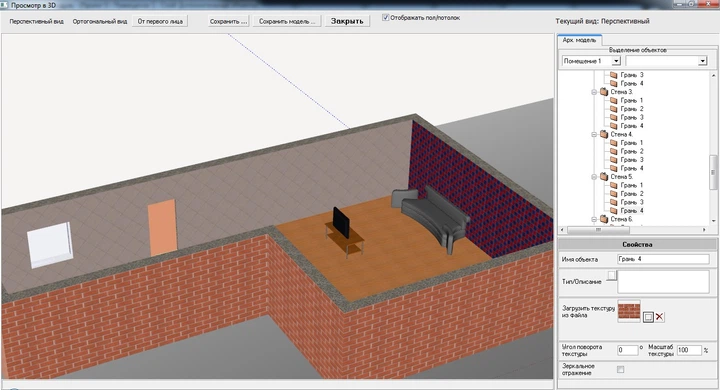This screenshot has width=720, height=390.
Task: Click the tree horizontal scrollbar thumb
Action: pyautogui.click(x=597, y=229)
